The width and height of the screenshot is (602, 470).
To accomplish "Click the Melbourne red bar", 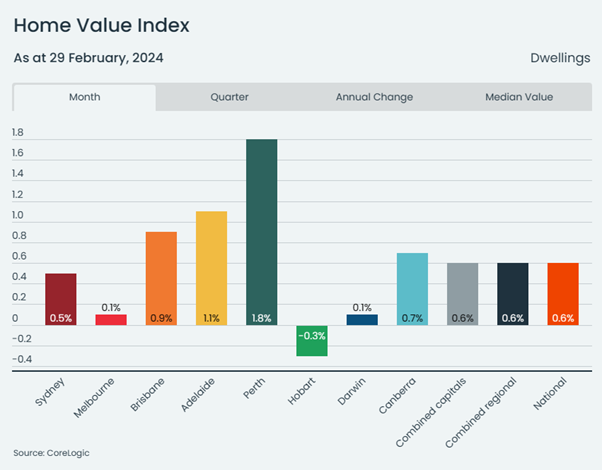I will 111,319.
